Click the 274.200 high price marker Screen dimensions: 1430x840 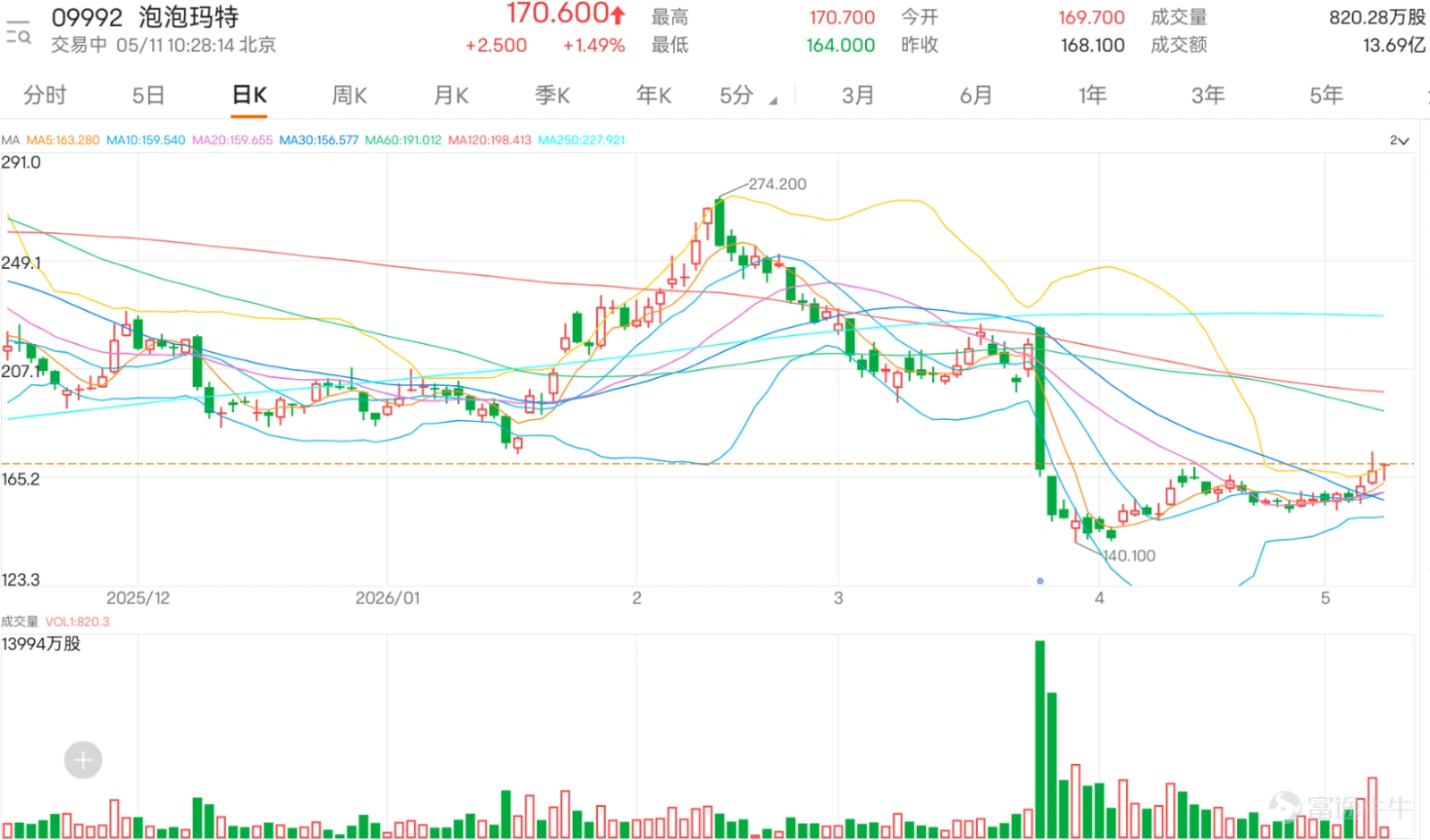point(777,184)
